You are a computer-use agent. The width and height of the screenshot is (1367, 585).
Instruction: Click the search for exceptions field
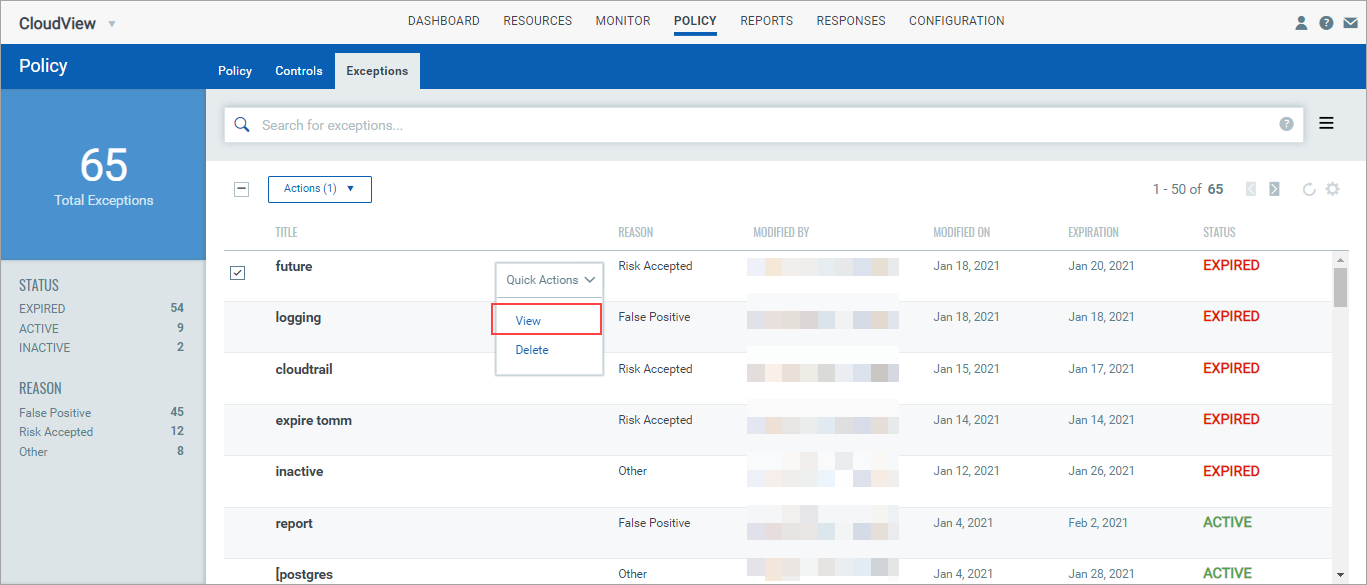(763, 125)
